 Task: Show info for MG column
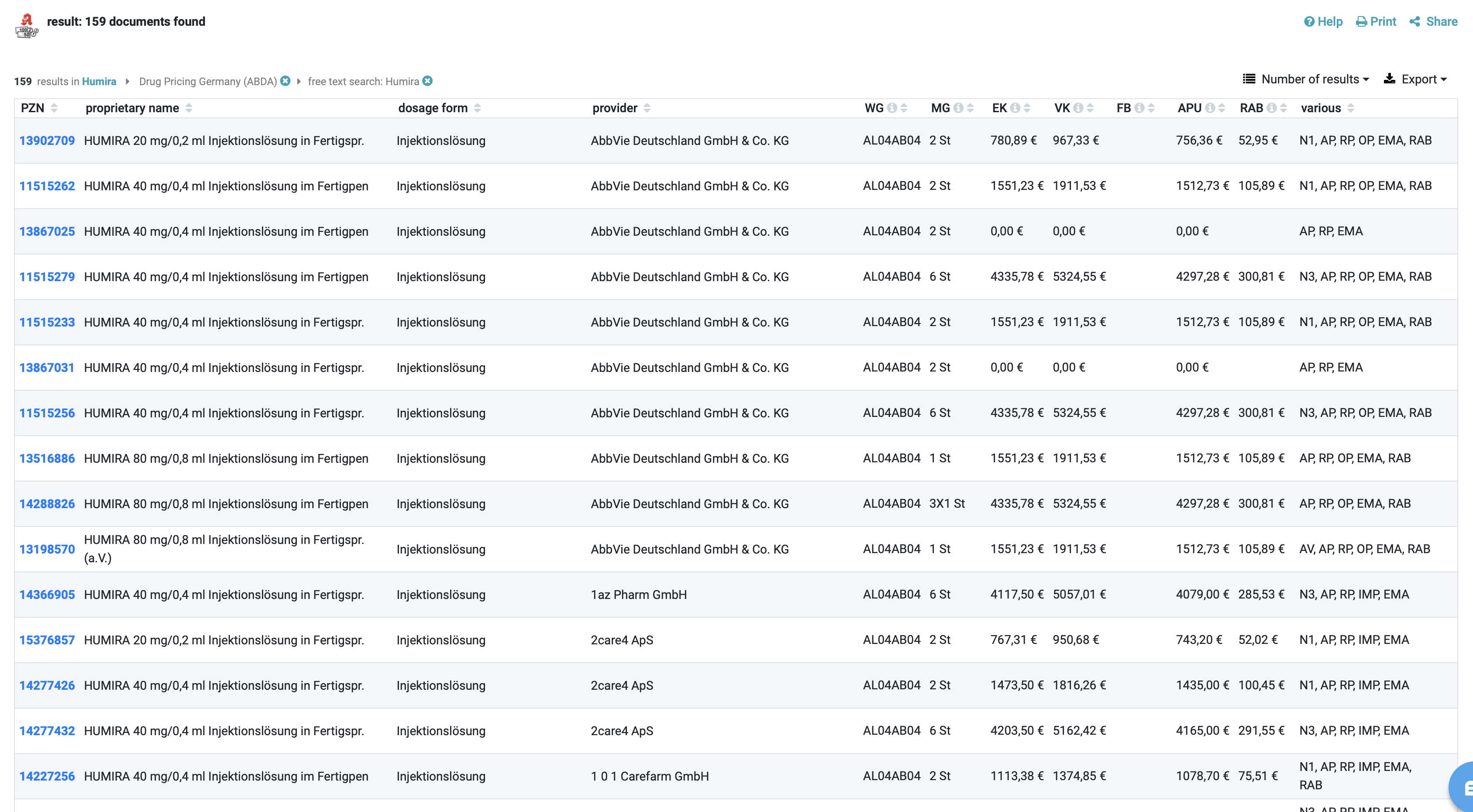pos(958,108)
